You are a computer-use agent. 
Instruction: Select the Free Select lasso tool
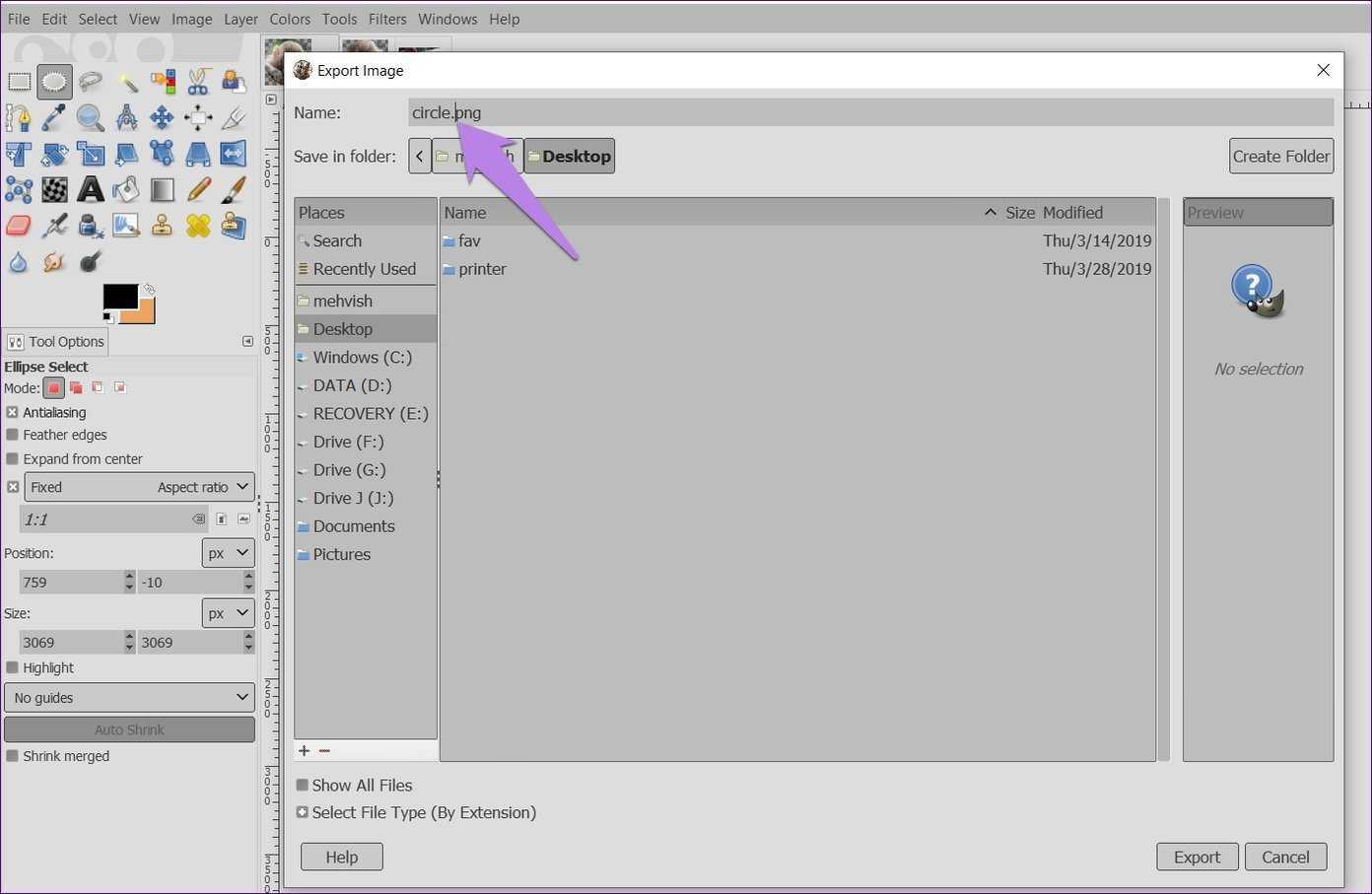[91, 82]
